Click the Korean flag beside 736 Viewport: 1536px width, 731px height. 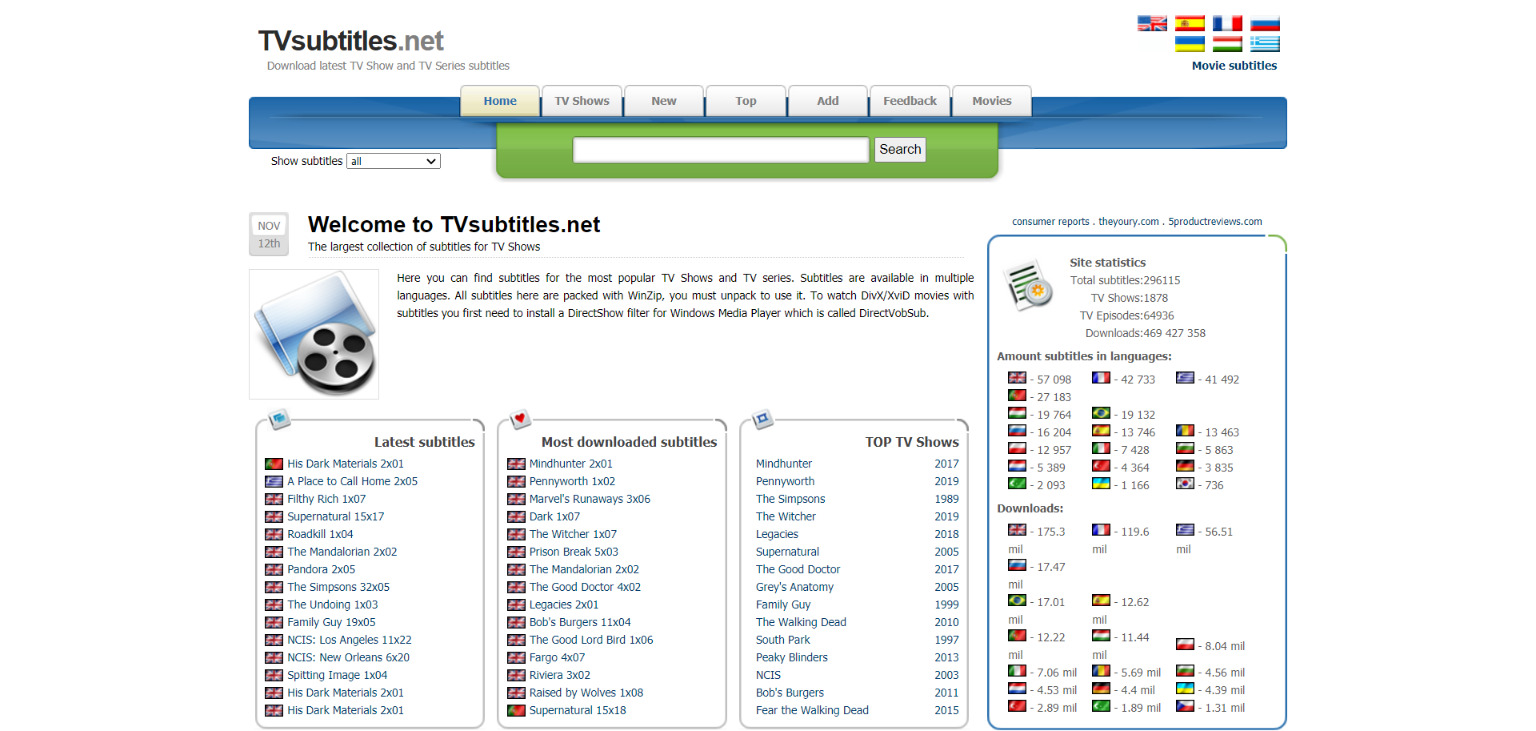click(1185, 484)
